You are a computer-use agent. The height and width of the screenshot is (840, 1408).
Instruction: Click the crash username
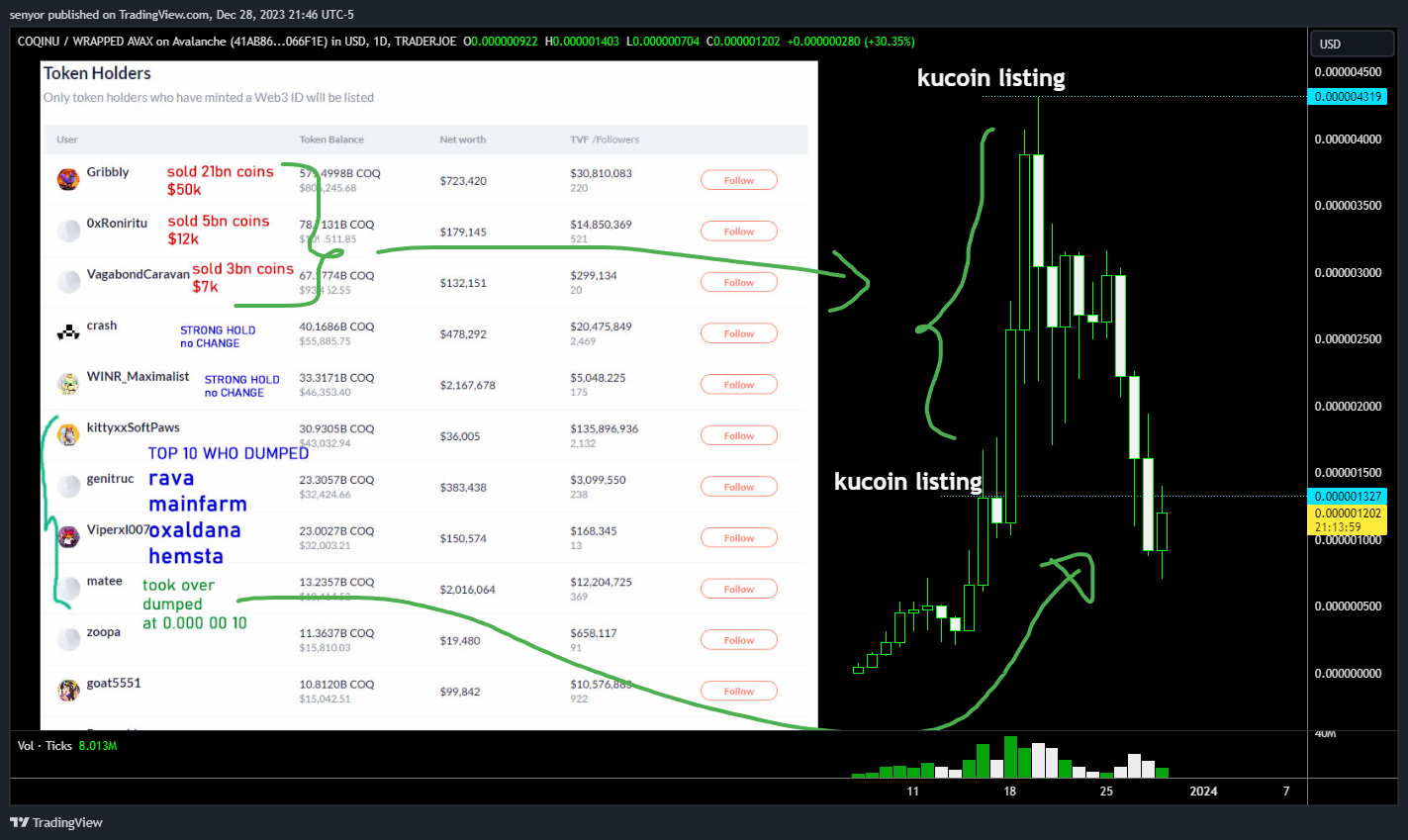point(102,326)
